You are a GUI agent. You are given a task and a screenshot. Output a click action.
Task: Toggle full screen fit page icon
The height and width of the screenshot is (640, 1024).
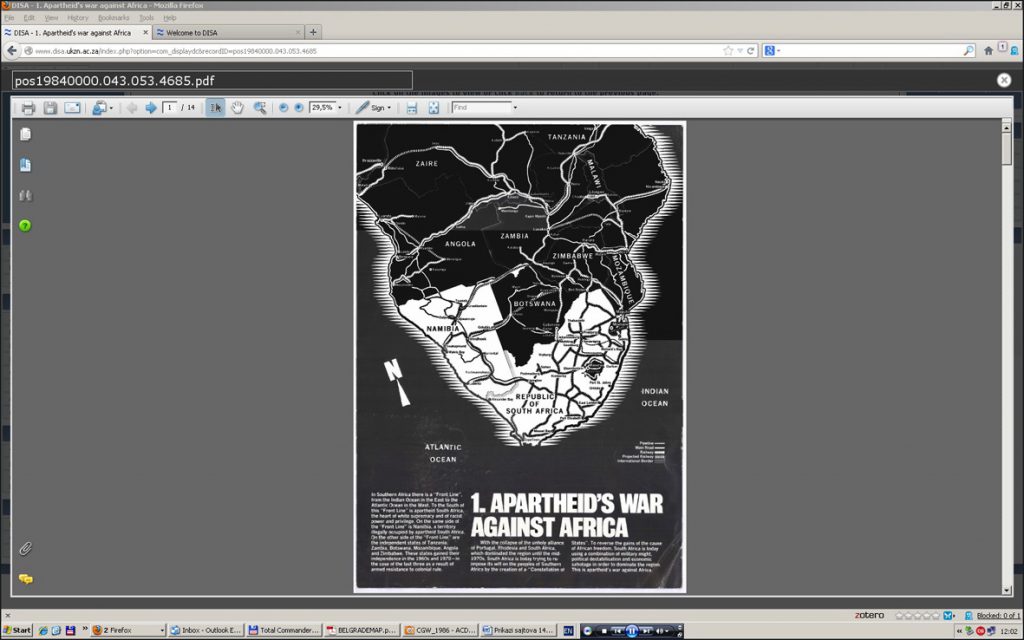point(434,108)
